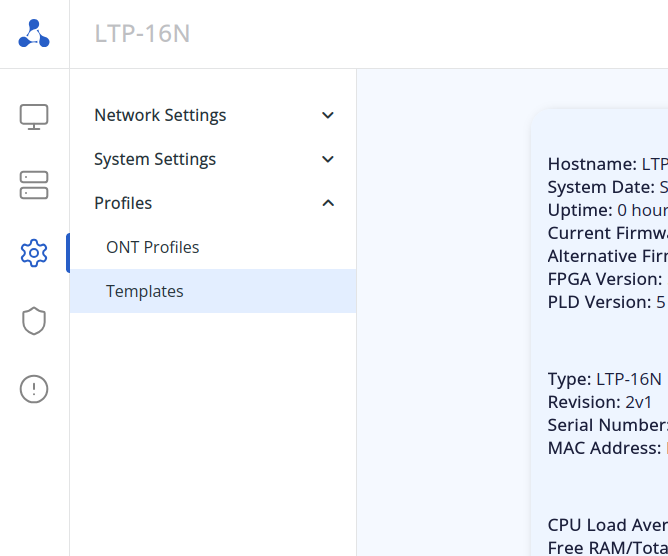Open the server devices icon in sidebar
The image size is (668, 556).
tap(34, 184)
